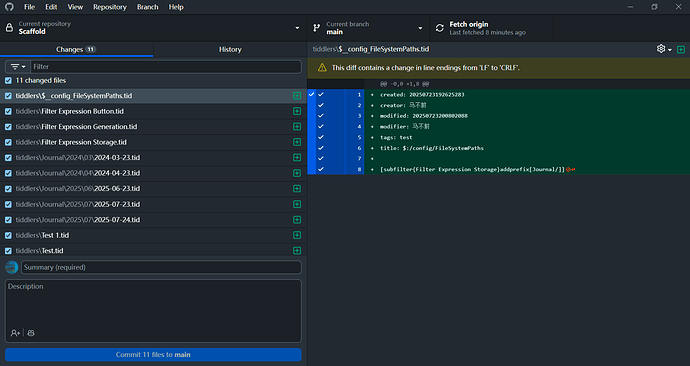Click Commit 11 files to main button
Image resolution: width=690 pixels, height=366 pixels.
click(x=153, y=355)
